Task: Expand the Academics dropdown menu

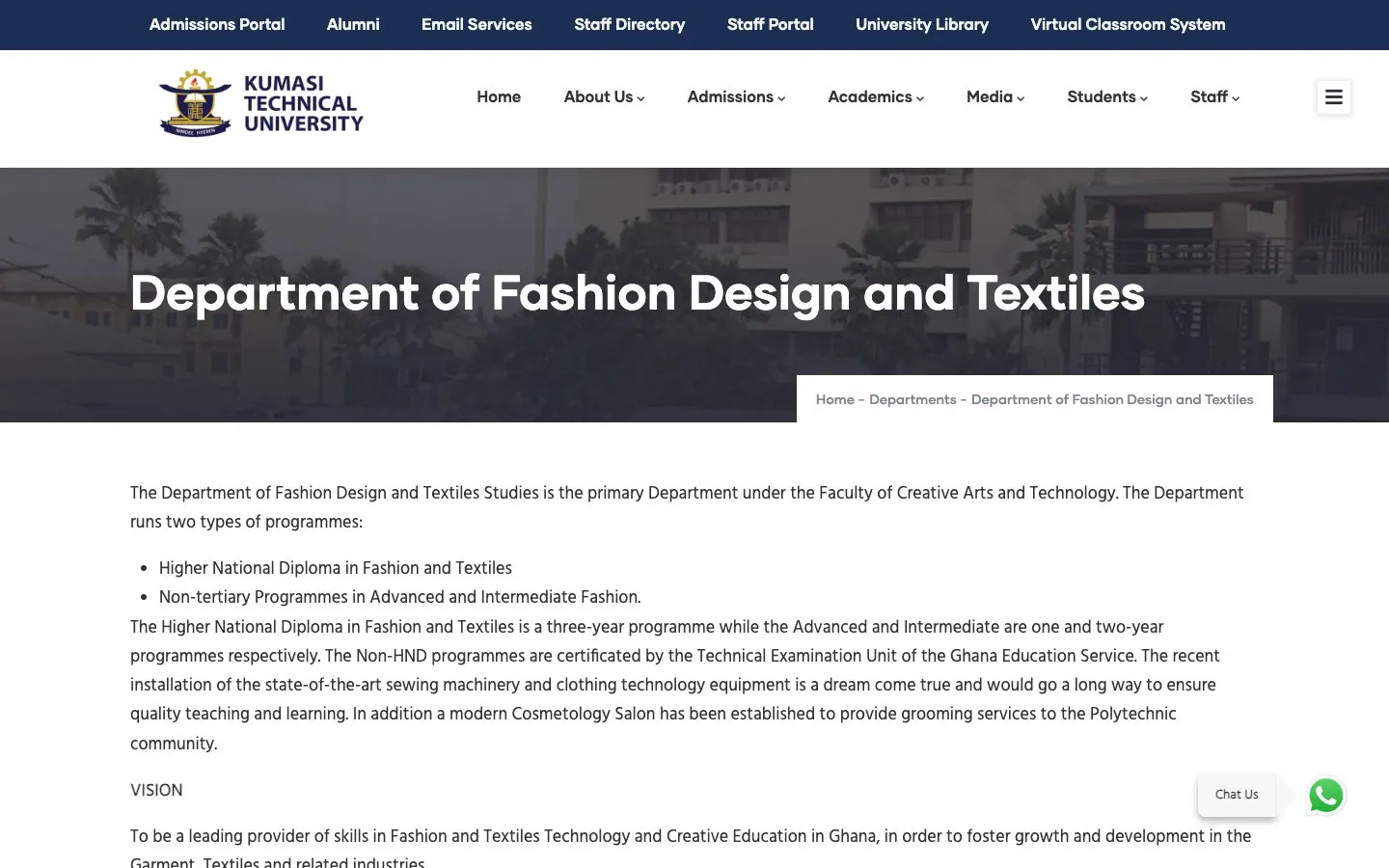Action: click(876, 96)
